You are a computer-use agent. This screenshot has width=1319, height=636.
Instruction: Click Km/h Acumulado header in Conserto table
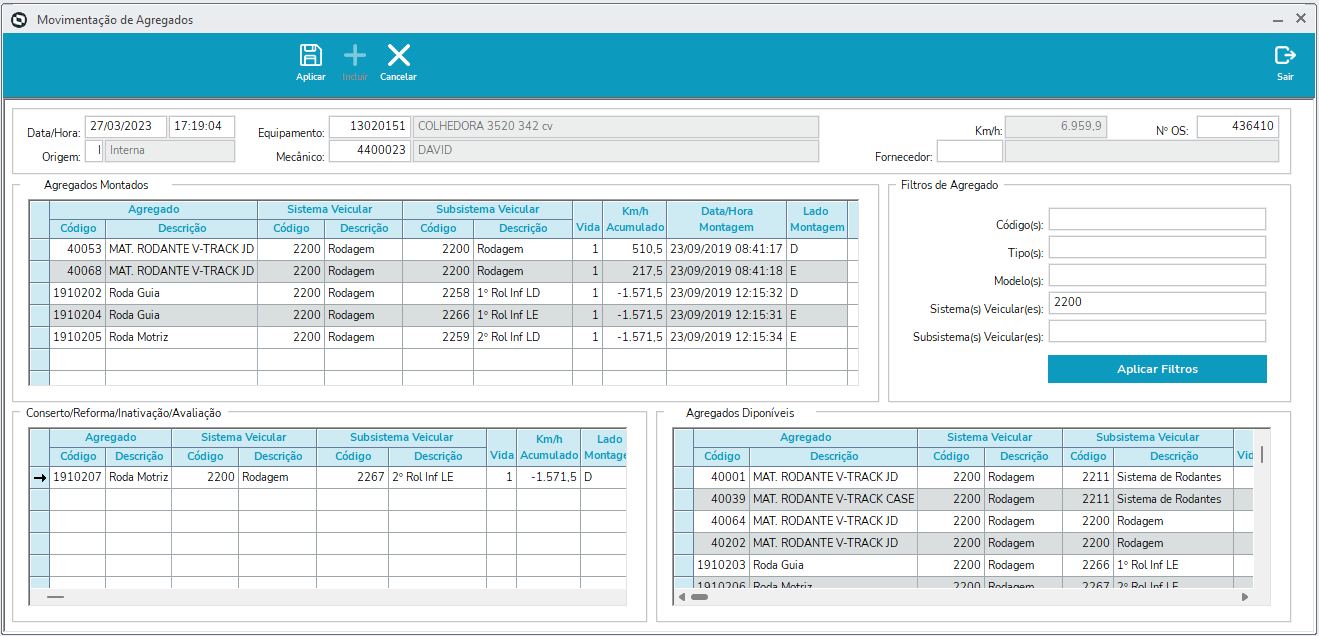click(549, 447)
